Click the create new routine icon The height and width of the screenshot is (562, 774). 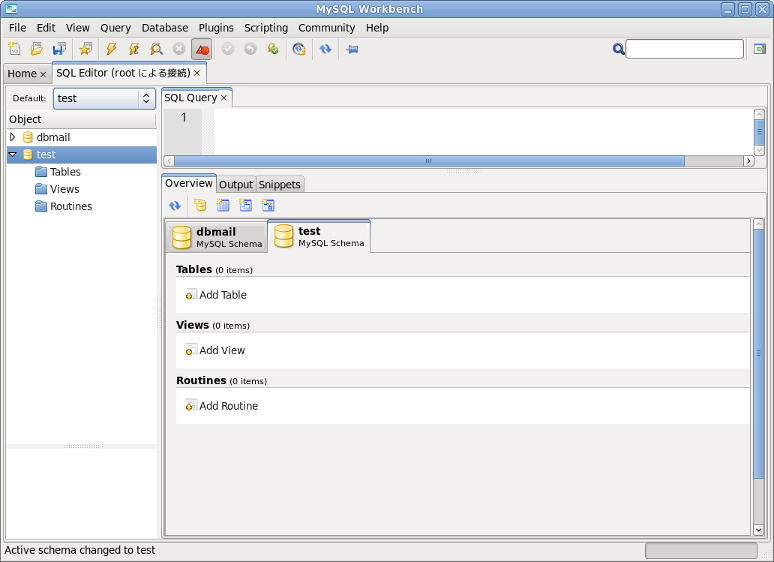pos(268,205)
